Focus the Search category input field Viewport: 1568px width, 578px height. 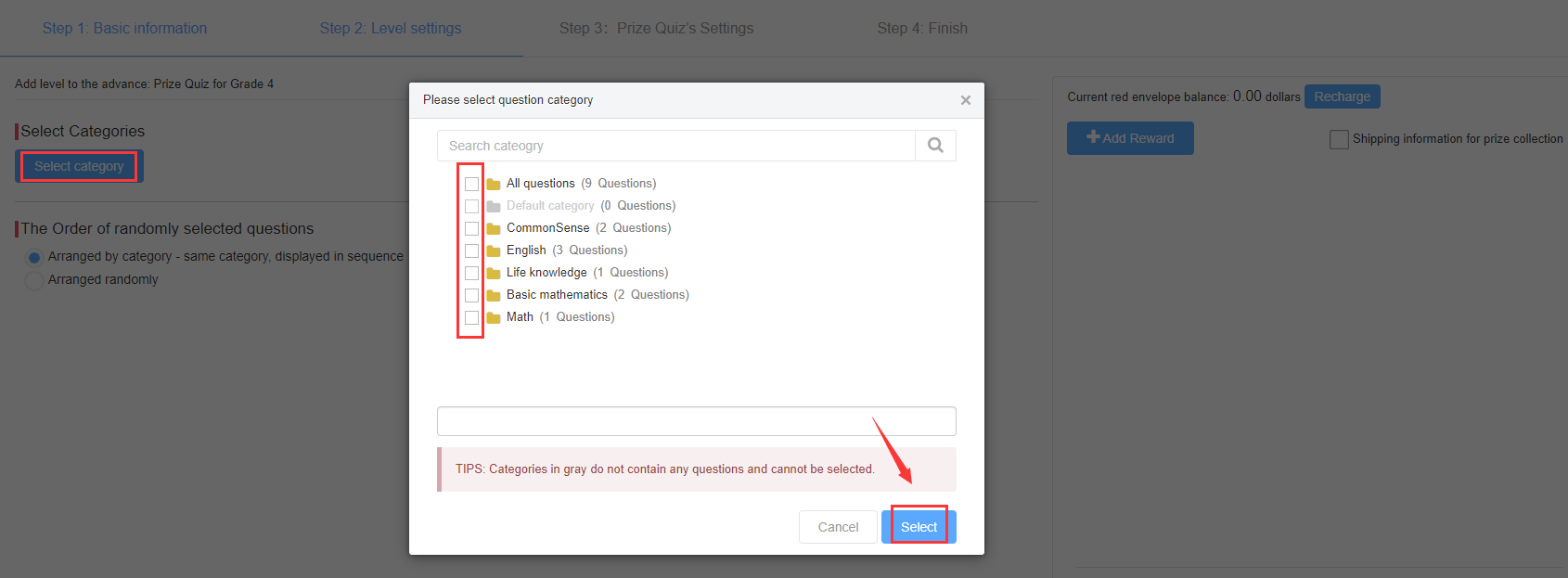tap(675, 146)
